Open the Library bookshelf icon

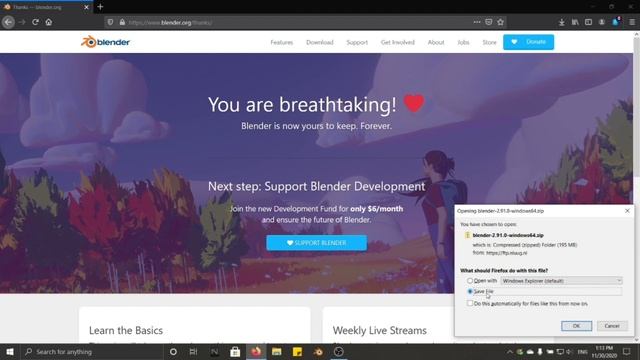point(575,22)
